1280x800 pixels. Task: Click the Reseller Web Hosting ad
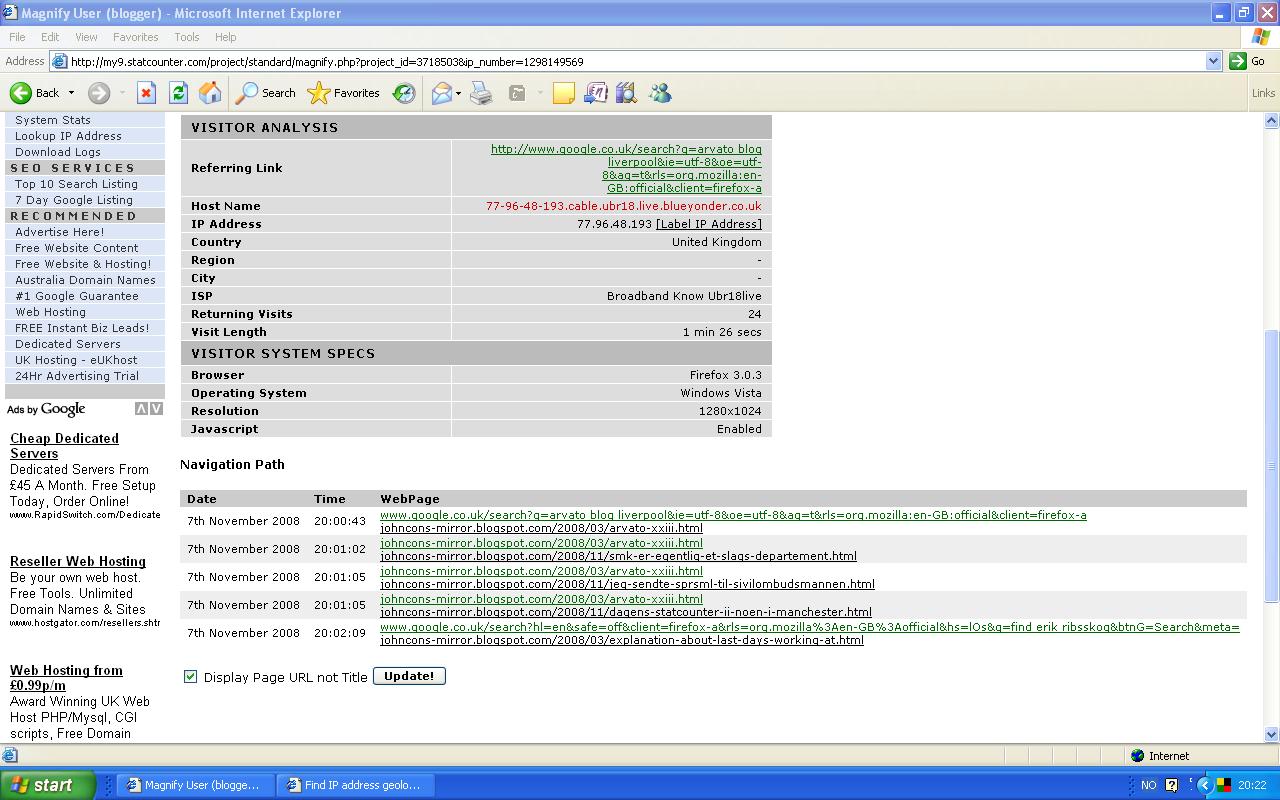click(78, 562)
